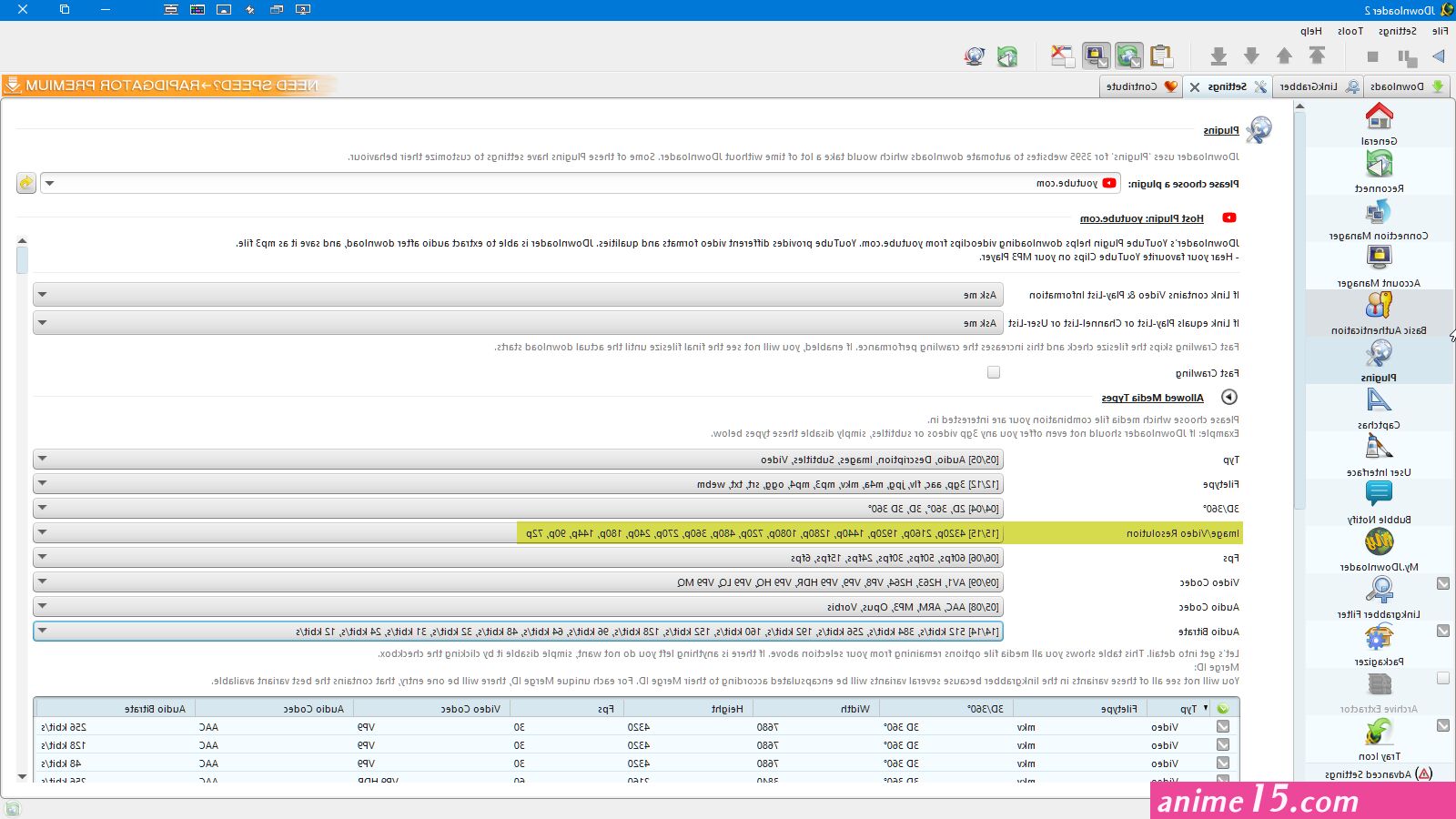Toggle the Fast Crawling checkbox

[994, 372]
